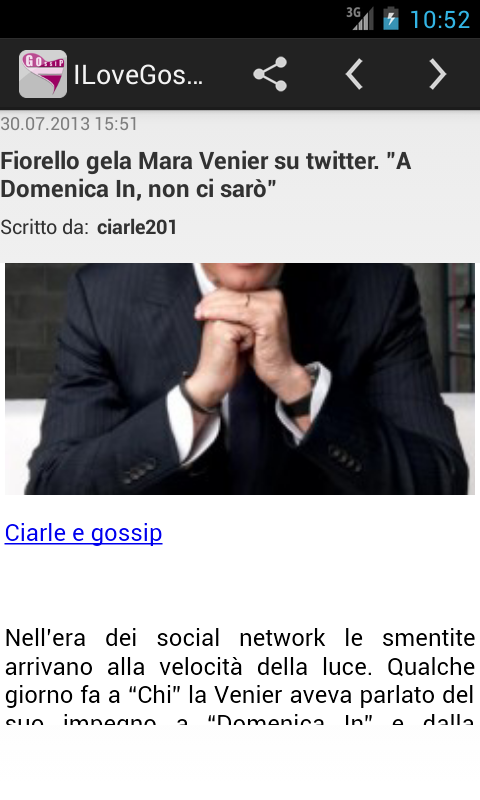Select the article headline about Fiorello

click(x=206, y=175)
